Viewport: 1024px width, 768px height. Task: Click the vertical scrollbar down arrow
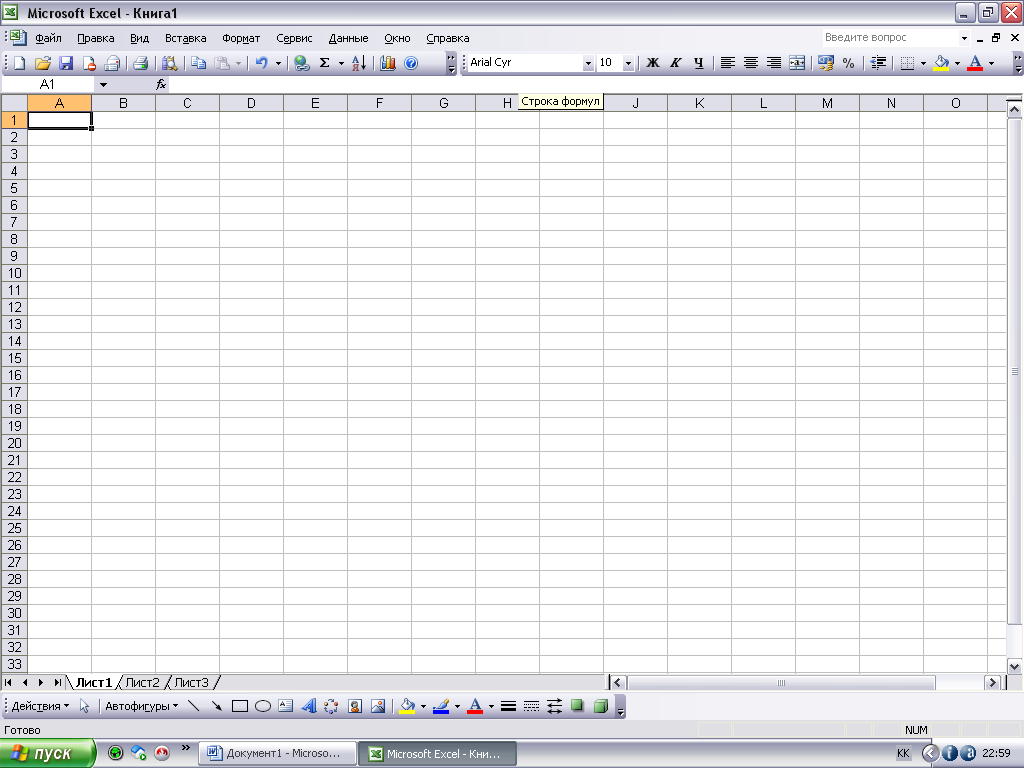click(1014, 667)
